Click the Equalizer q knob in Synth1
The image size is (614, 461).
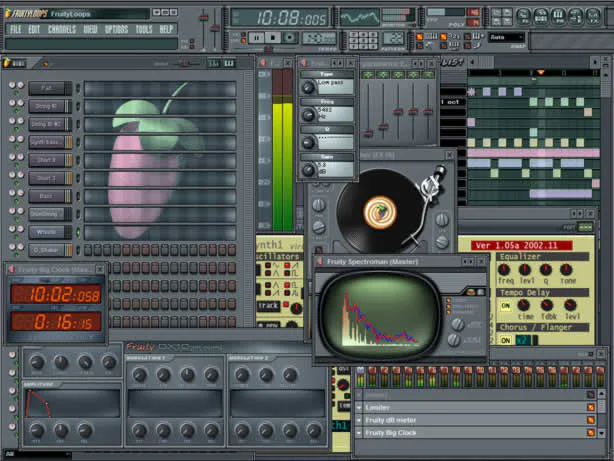point(545,270)
